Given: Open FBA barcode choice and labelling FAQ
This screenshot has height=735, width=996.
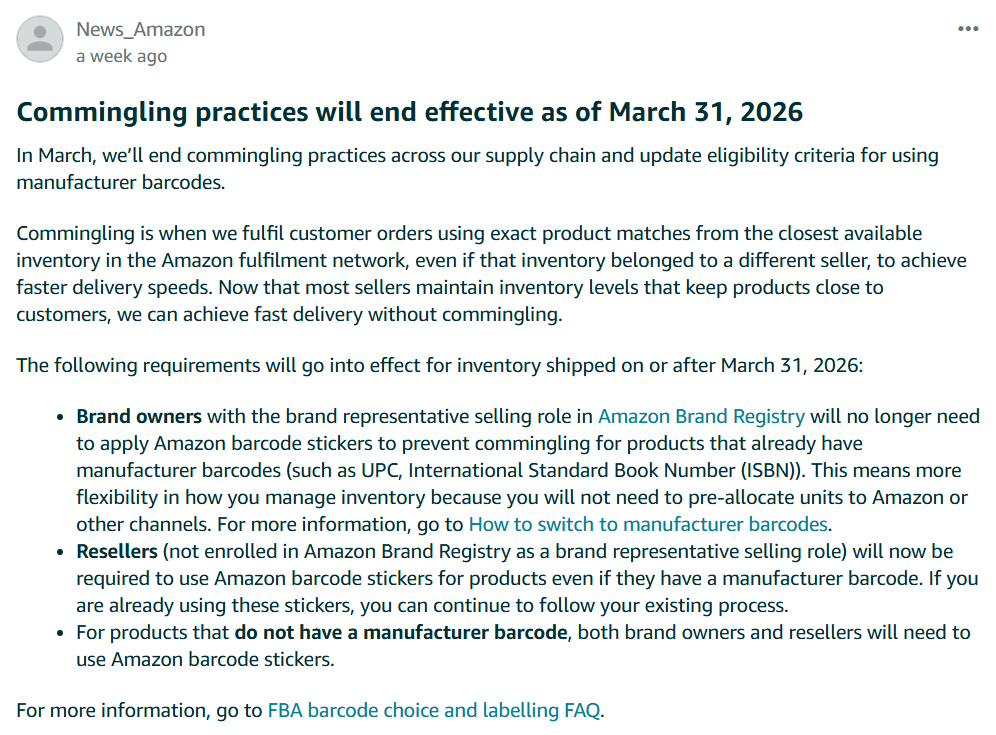Looking at the screenshot, I should click(434, 711).
